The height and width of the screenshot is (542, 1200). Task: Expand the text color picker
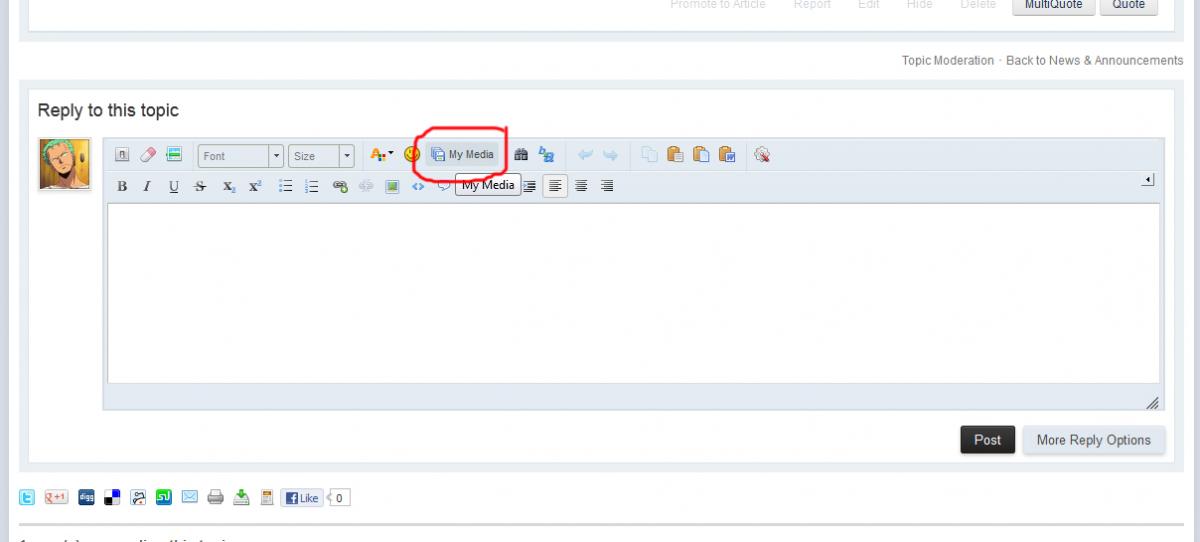coord(382,155)
